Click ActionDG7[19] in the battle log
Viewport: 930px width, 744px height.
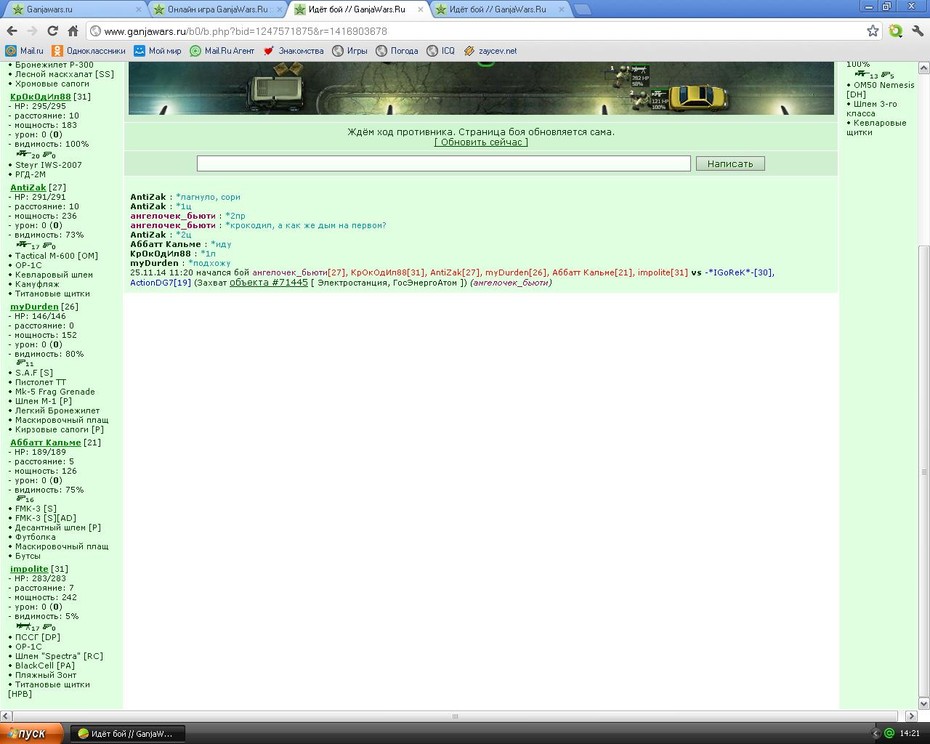pyautogui.click(x=161, y=282)
